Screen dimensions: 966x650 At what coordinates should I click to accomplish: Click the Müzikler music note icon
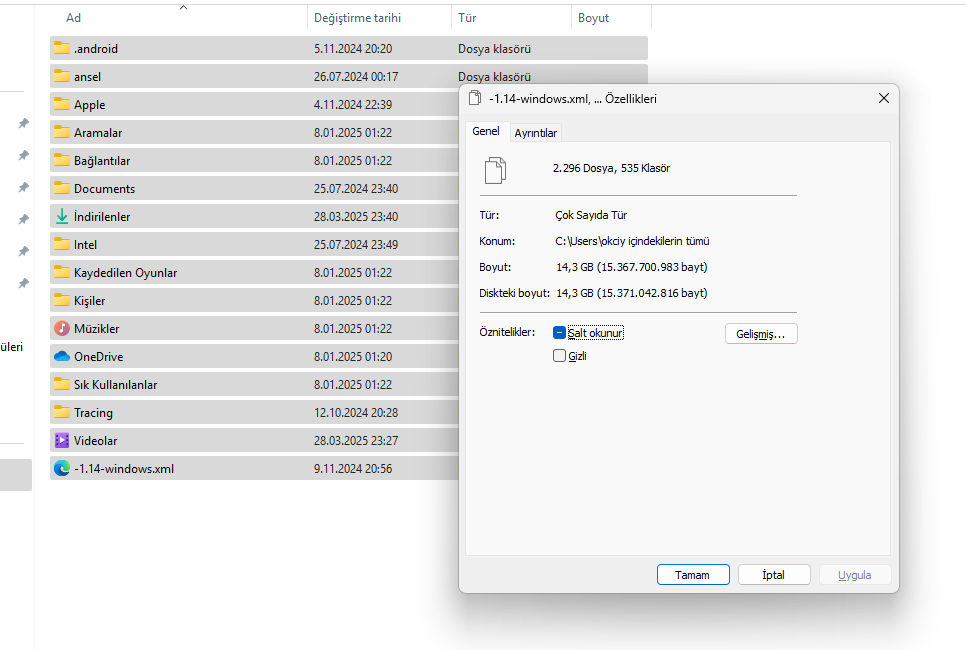point(62,328)
